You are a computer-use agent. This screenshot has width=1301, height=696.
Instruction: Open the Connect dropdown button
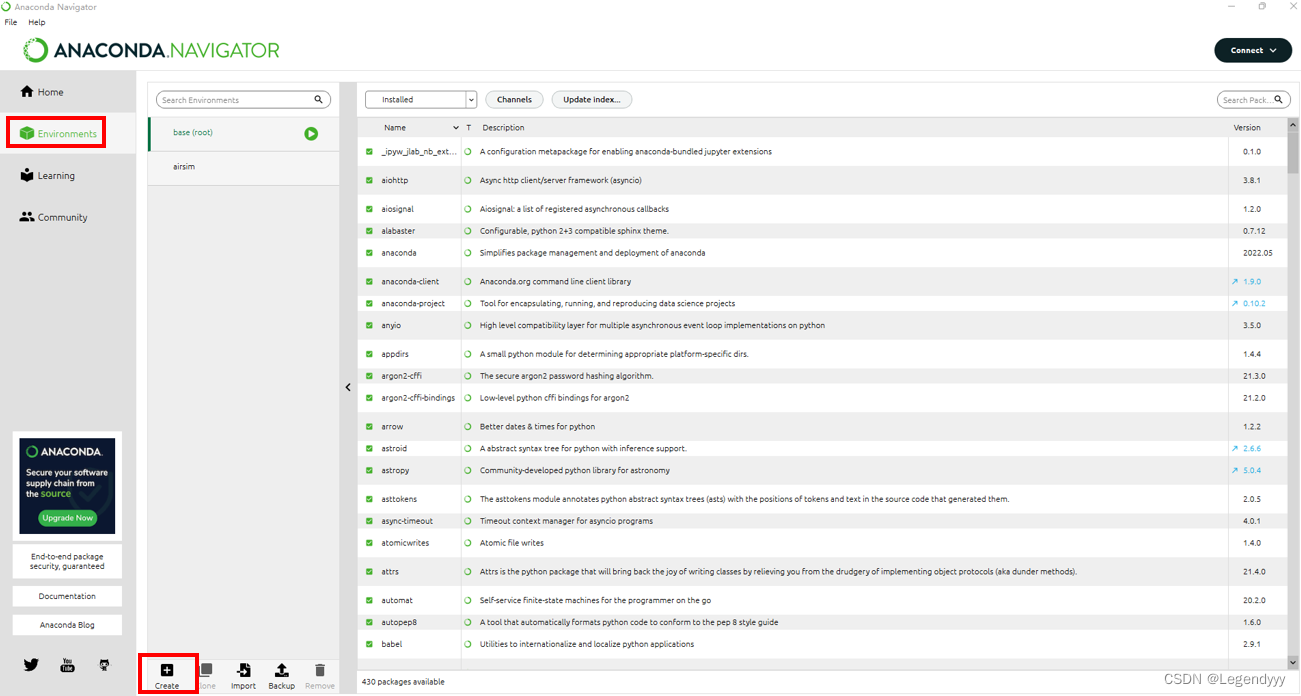click(1253, 50)
